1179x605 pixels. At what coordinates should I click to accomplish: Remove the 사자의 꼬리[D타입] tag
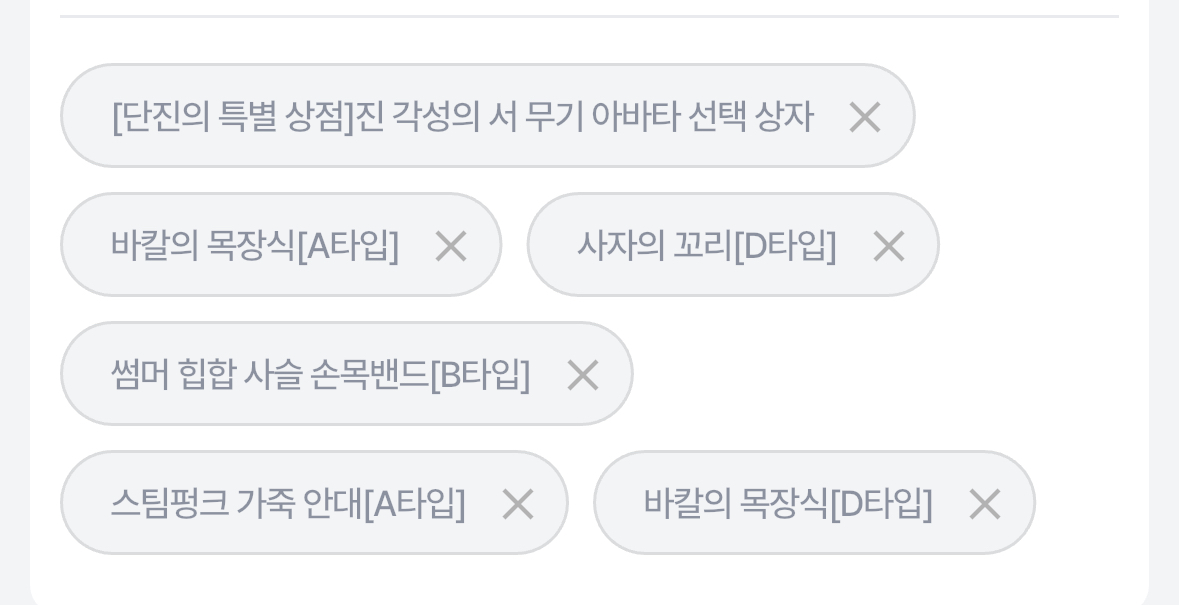888,246
